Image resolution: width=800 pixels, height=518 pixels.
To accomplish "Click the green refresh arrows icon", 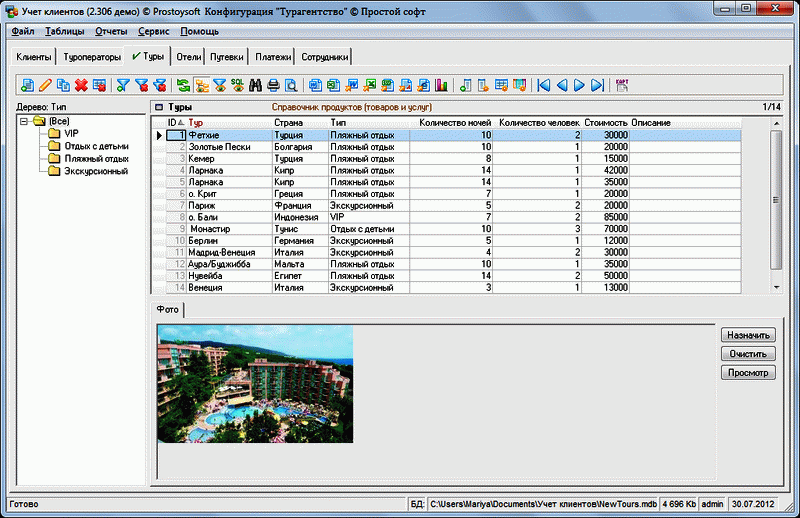I will (x=184, y=85).
